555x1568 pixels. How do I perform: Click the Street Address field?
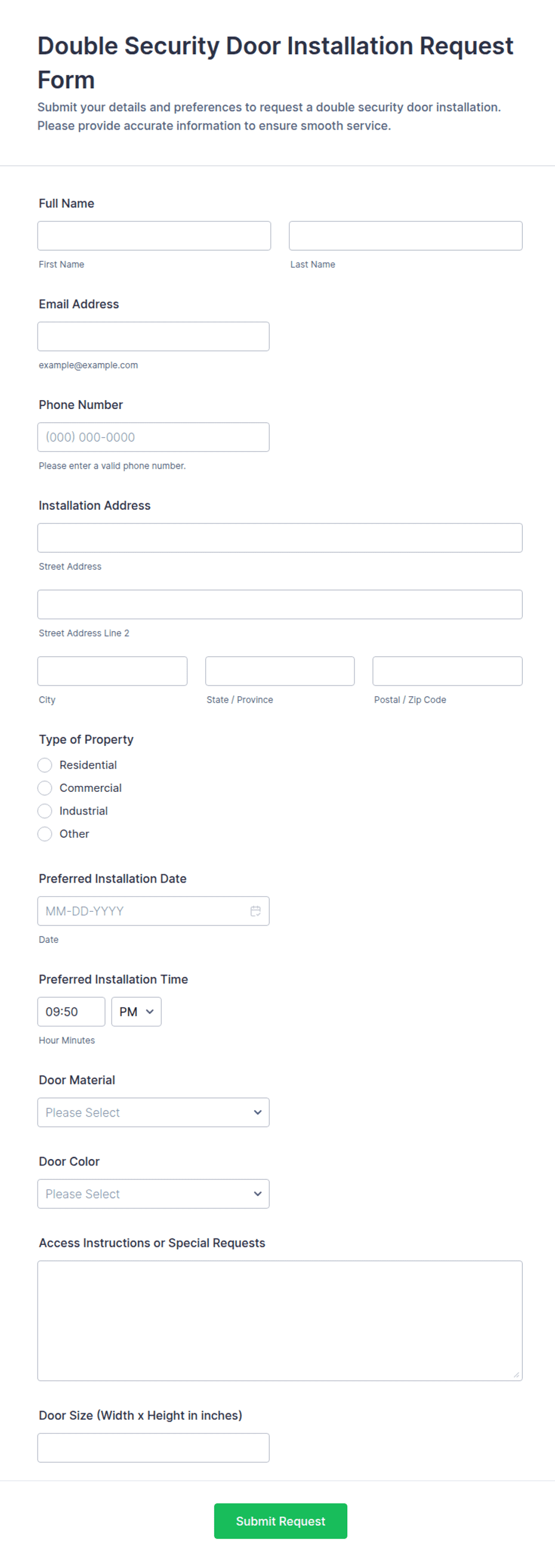(x=280, y=537)
